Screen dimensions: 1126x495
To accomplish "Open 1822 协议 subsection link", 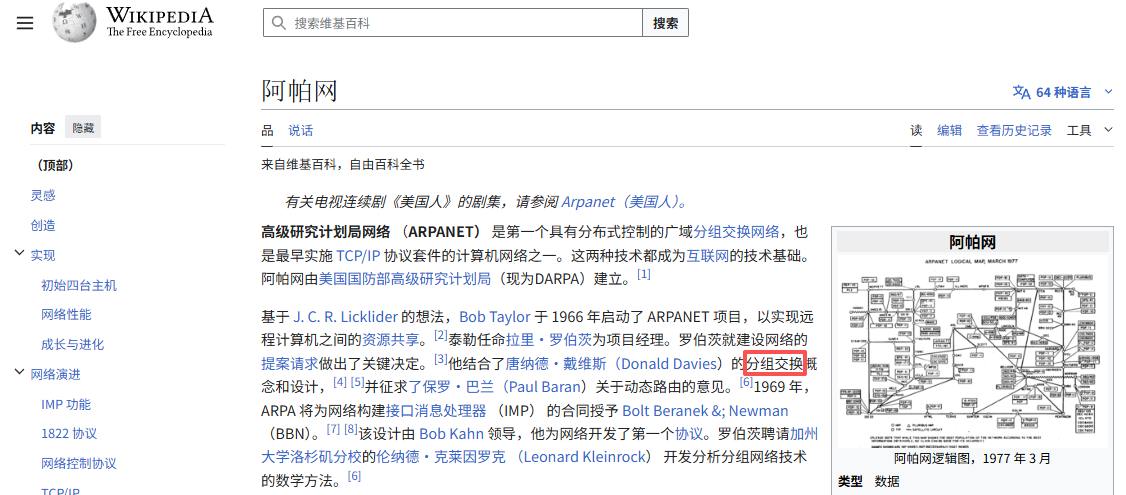I will pyautogui.click(x=69, y=434).
